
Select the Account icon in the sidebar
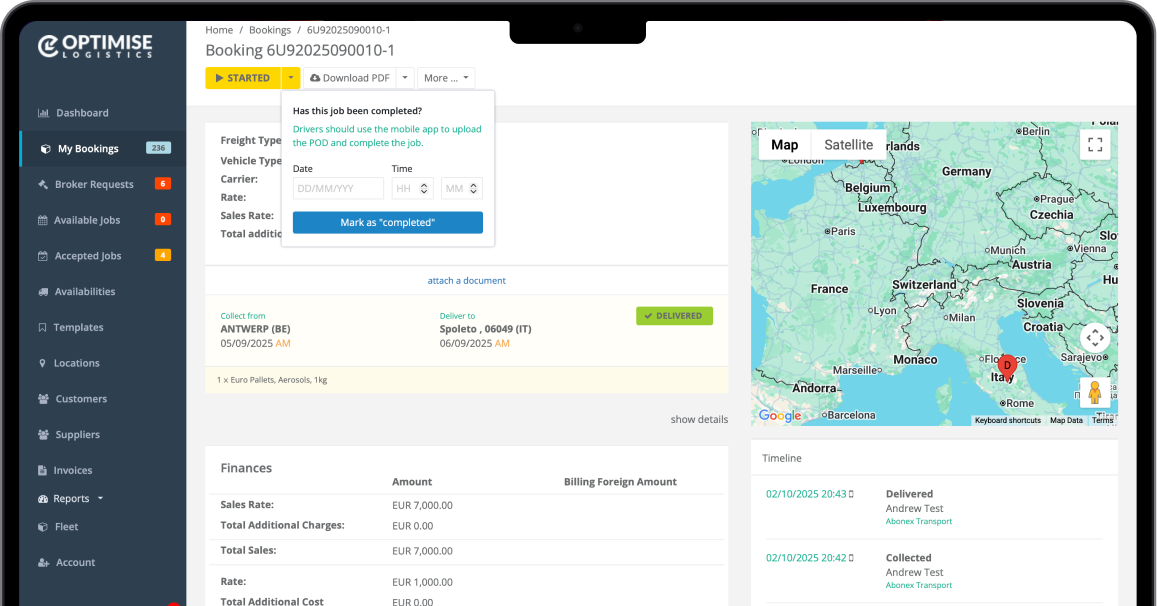pyautogui.click(x=44, y=562)
